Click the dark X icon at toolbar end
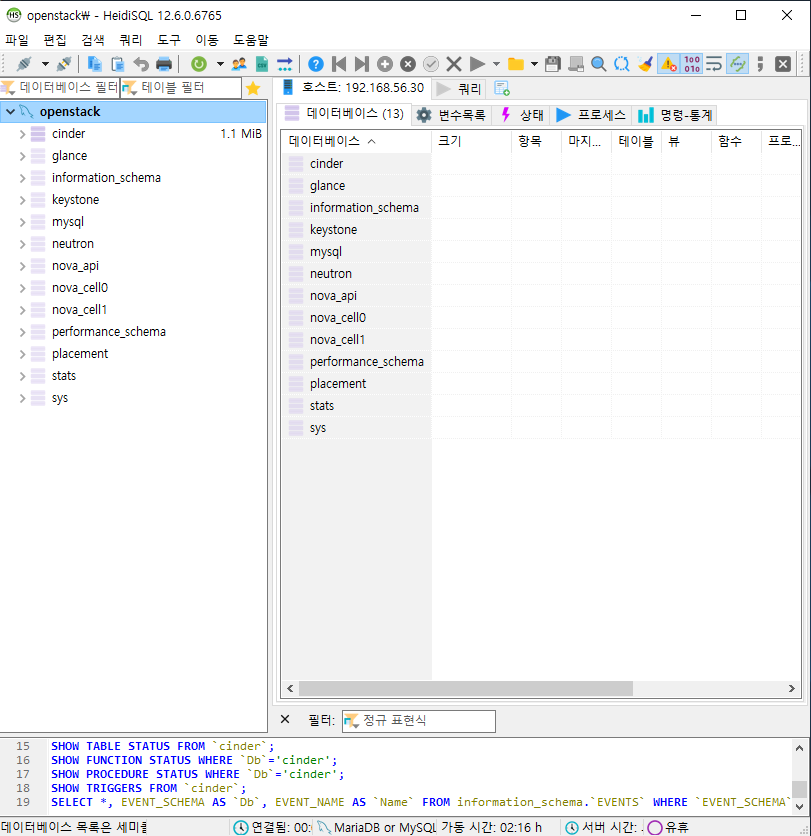Viewport: 811px width, 836px height. (783, 64)
